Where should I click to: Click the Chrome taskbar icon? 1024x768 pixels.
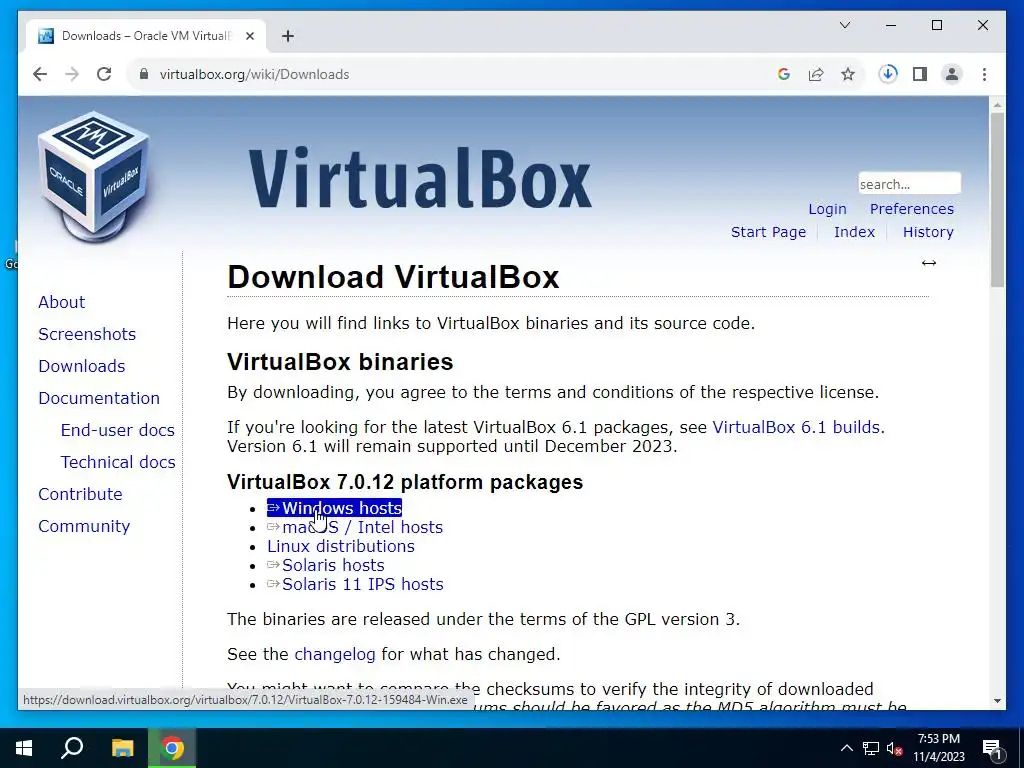172,748
